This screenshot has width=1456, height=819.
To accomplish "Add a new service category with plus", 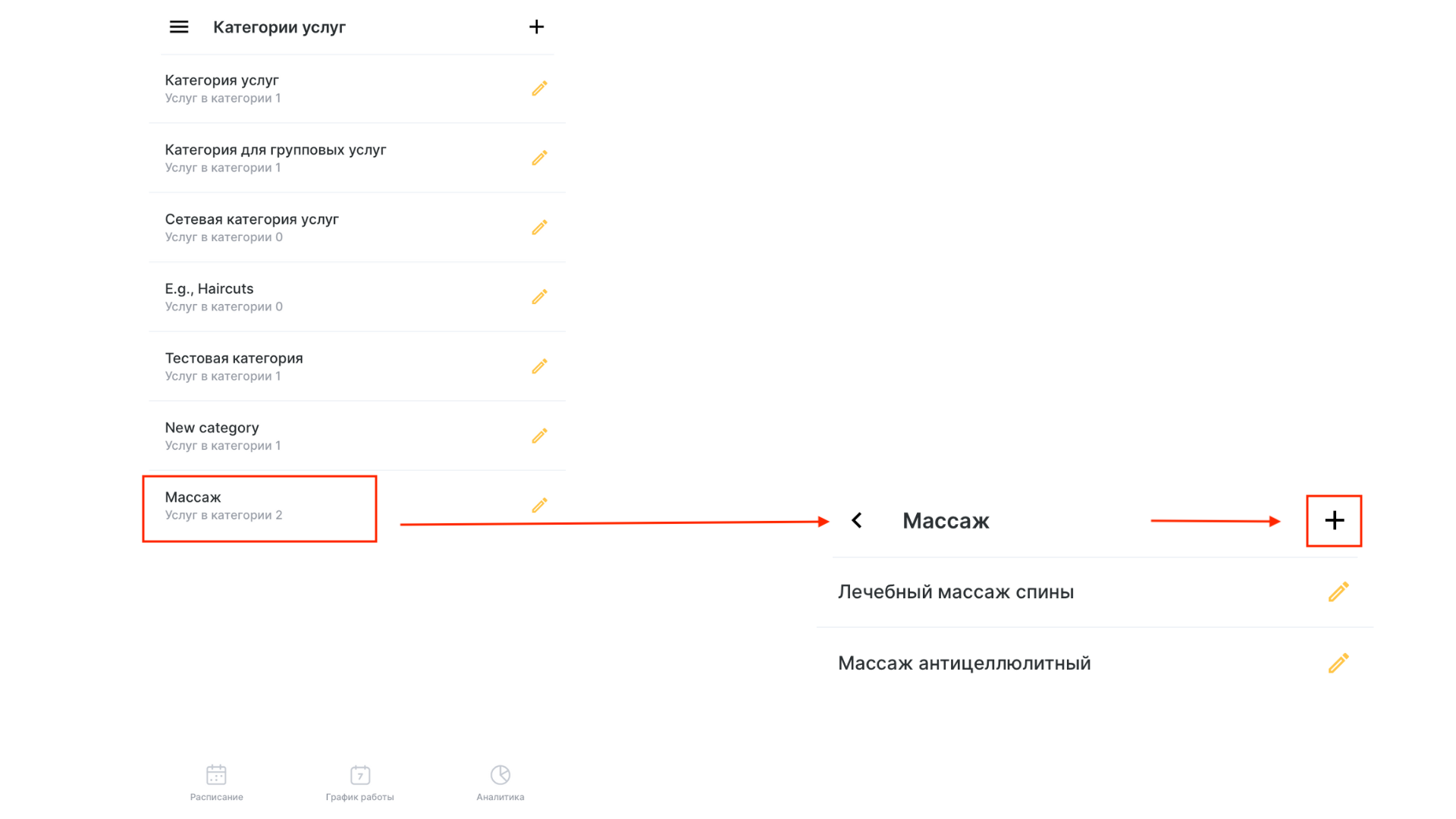I will (536, 27).
